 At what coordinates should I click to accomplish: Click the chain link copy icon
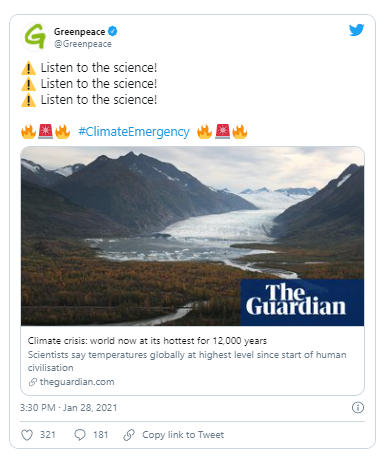(129, 435)
